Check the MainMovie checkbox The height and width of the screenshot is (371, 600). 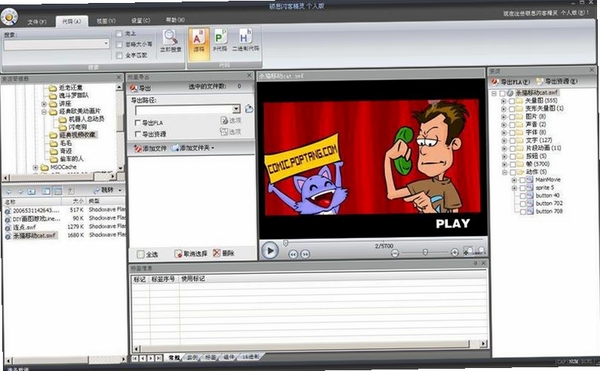[x=522, y=180]
